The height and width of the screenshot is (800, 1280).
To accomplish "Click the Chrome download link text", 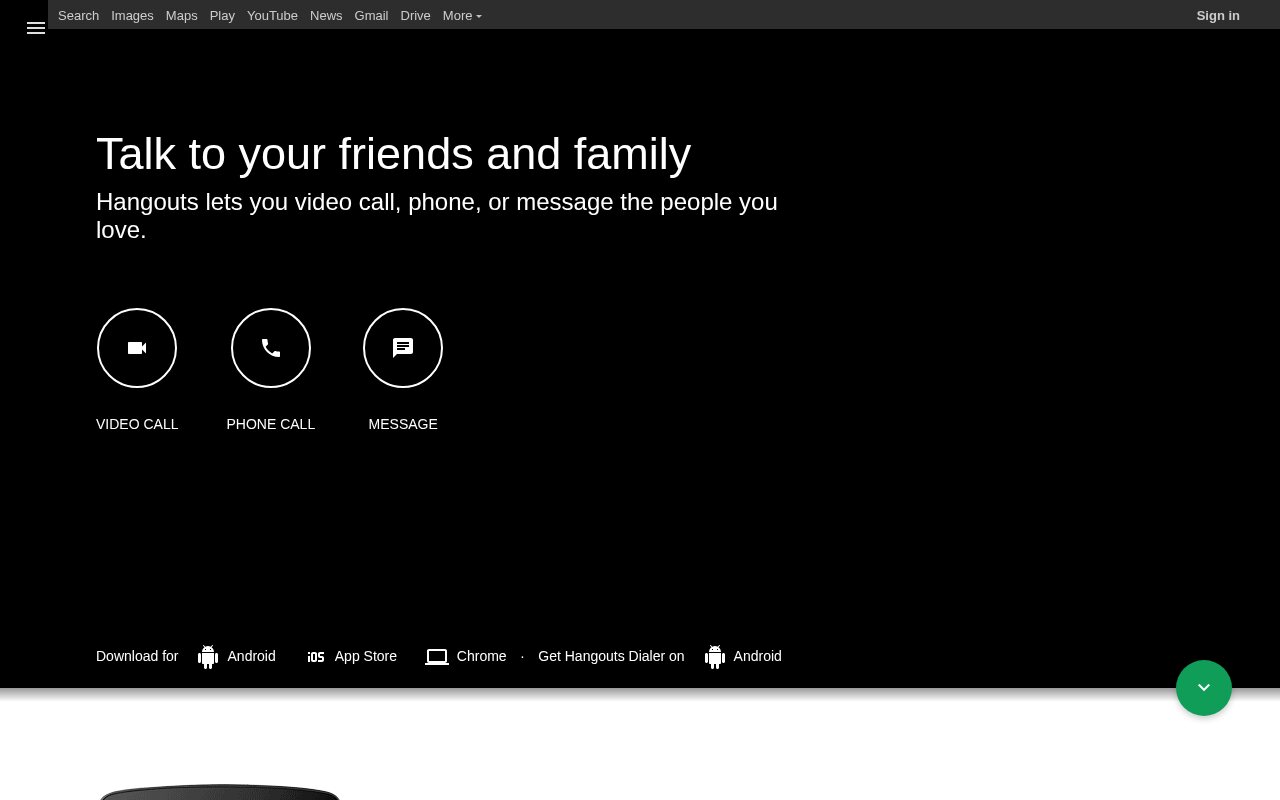I will click(482, 656).
